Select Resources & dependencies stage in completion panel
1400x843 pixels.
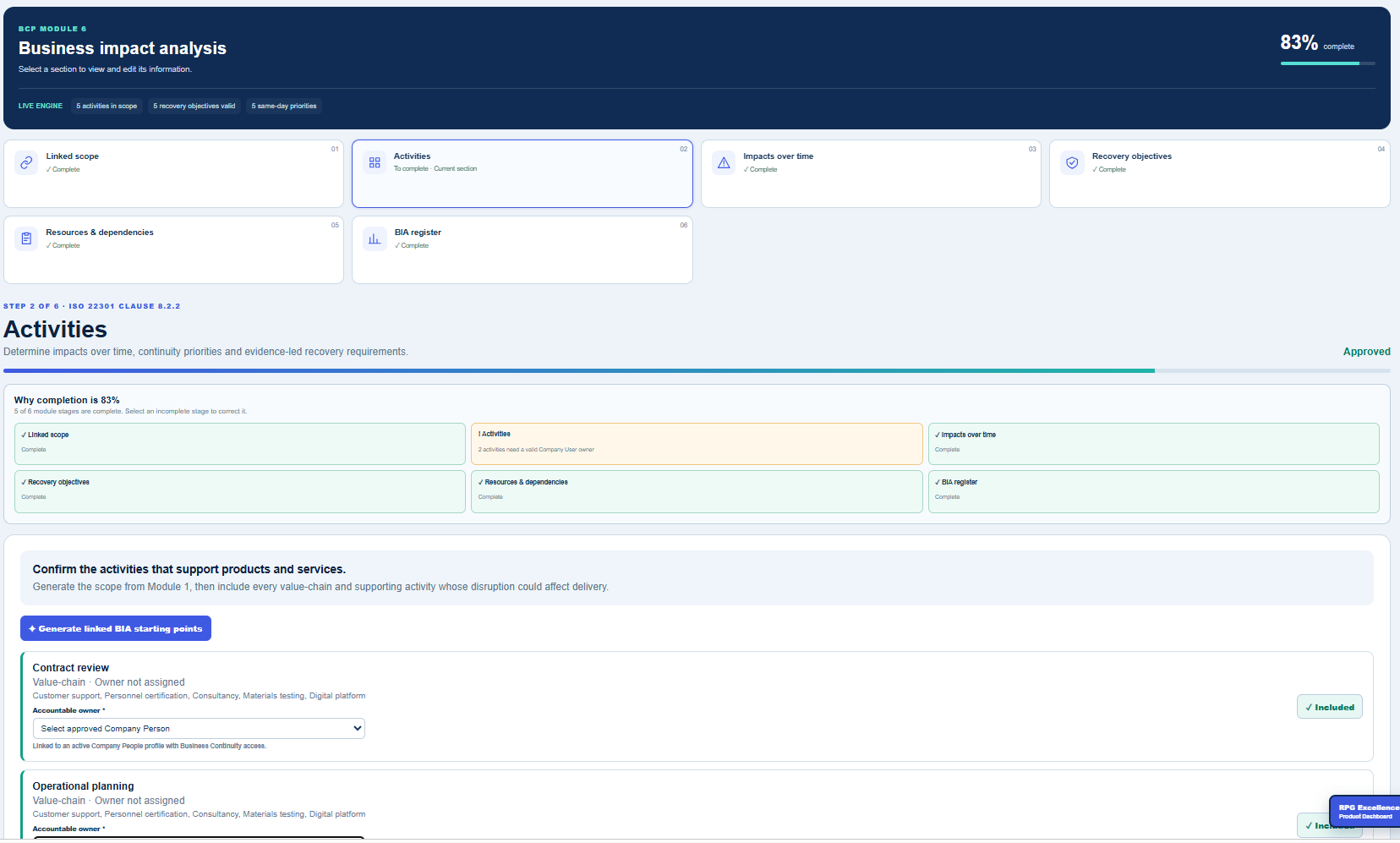697,491
